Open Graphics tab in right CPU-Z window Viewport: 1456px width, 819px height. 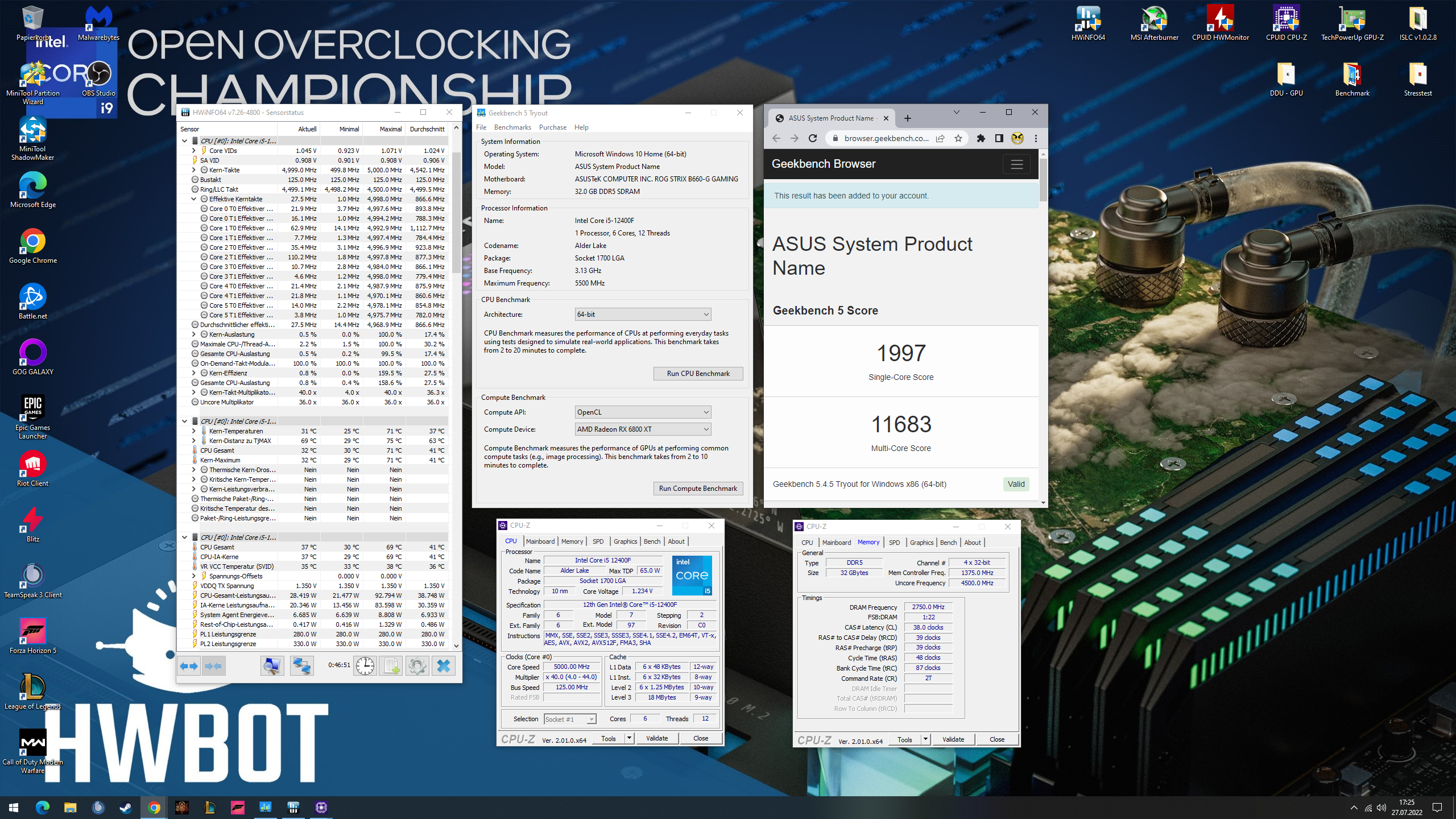point(921,543)
